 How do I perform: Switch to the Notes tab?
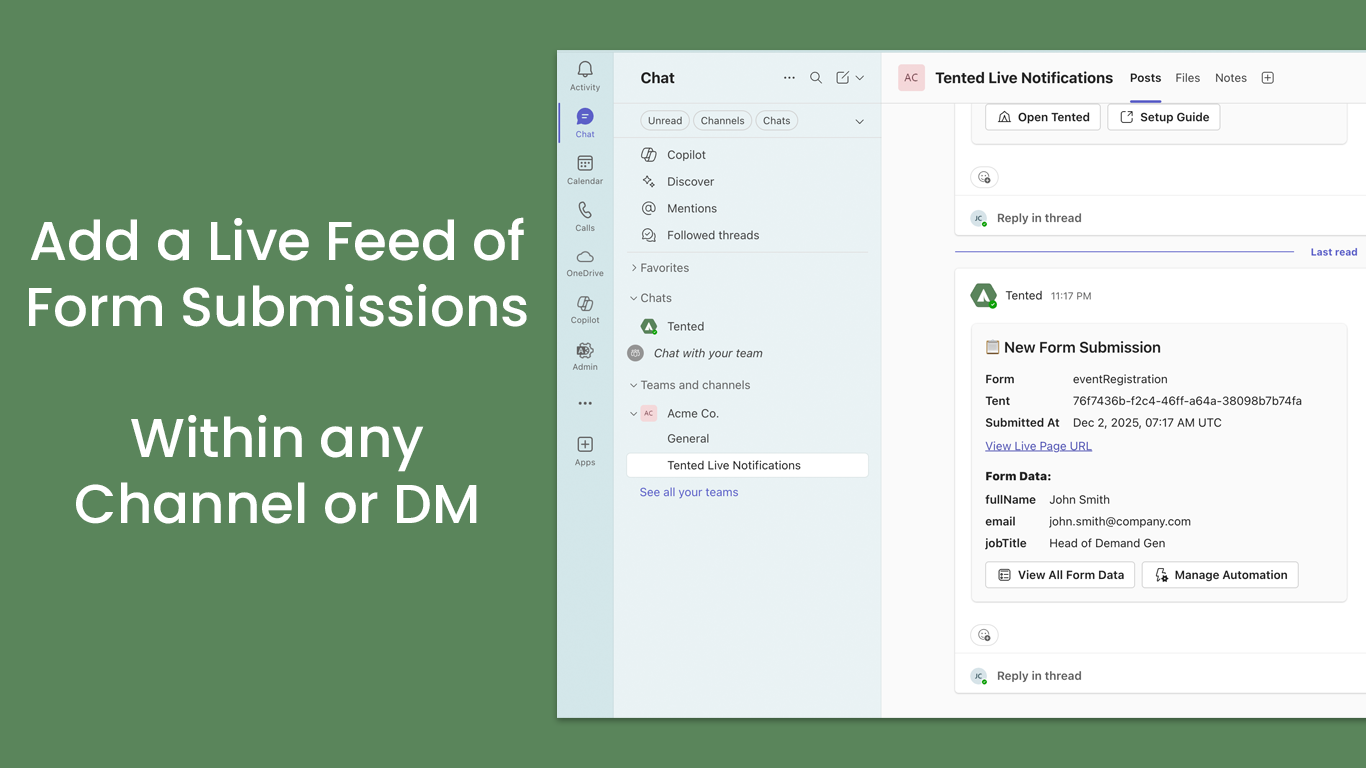coord(1231,78)
